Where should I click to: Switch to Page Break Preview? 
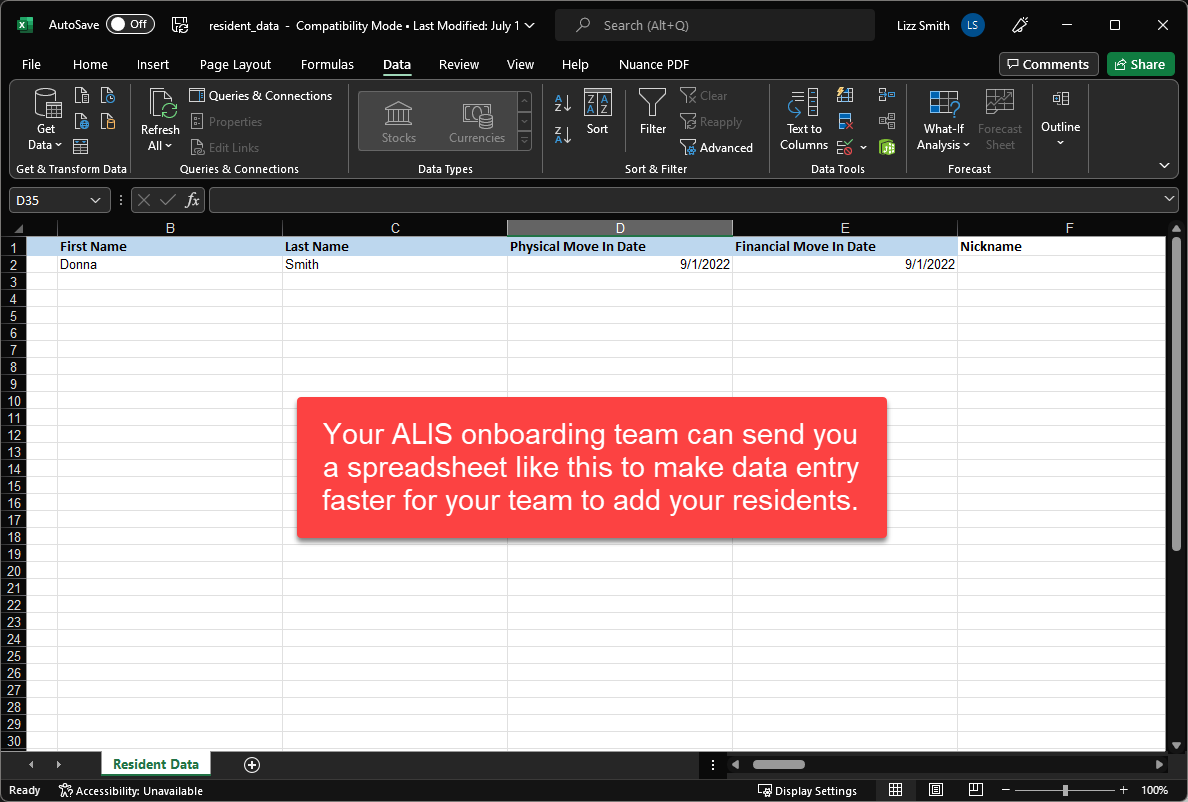coord(976,790)
